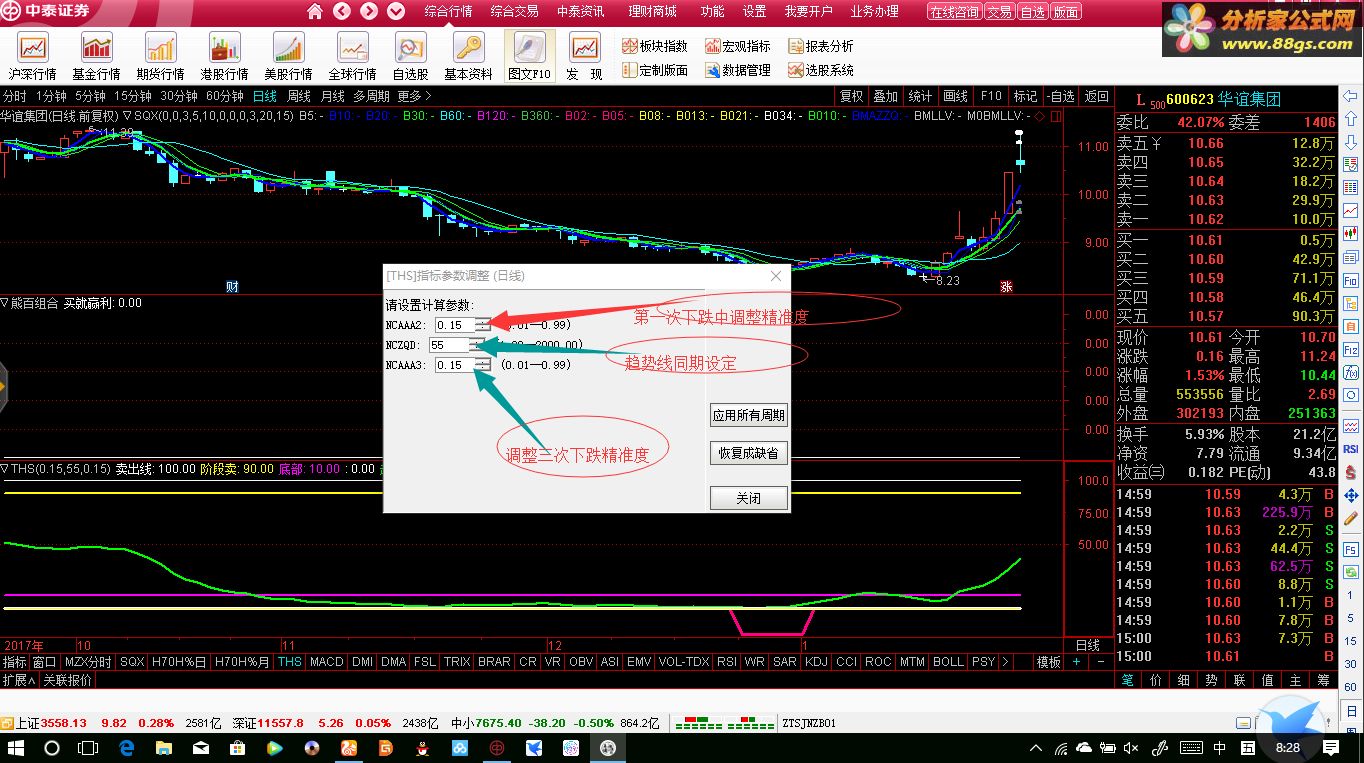Select the BOLL indicator tab
Image resolution: width=1364 pixels, height=763 pixels.
[x=947, y=662]
